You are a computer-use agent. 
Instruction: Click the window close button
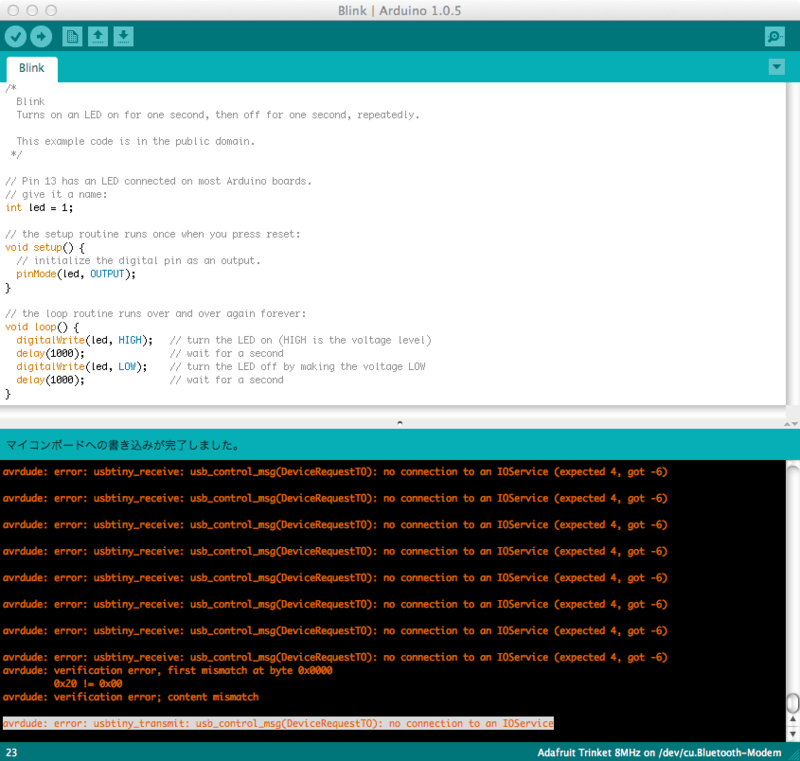point(13,10)
